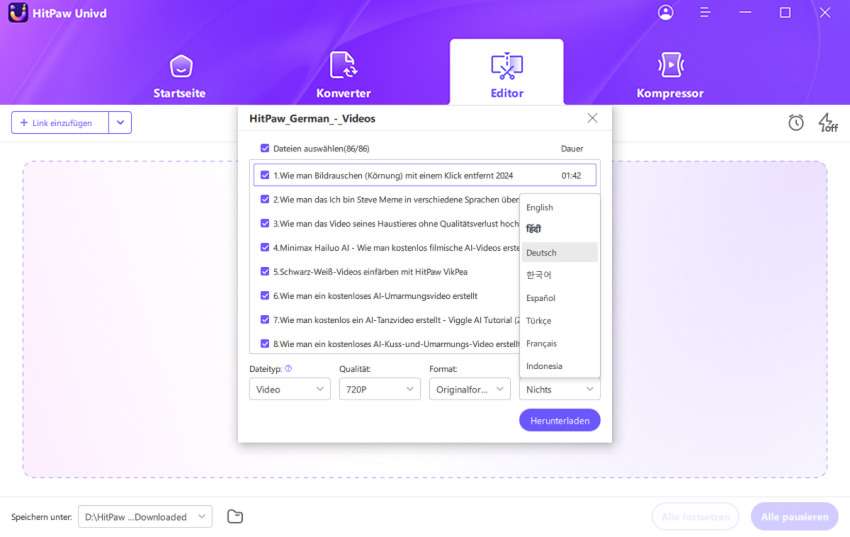This screenshot has width=850, height=537.
Task: Select Deutsch from the language list
Action: (x=559, y=252)
